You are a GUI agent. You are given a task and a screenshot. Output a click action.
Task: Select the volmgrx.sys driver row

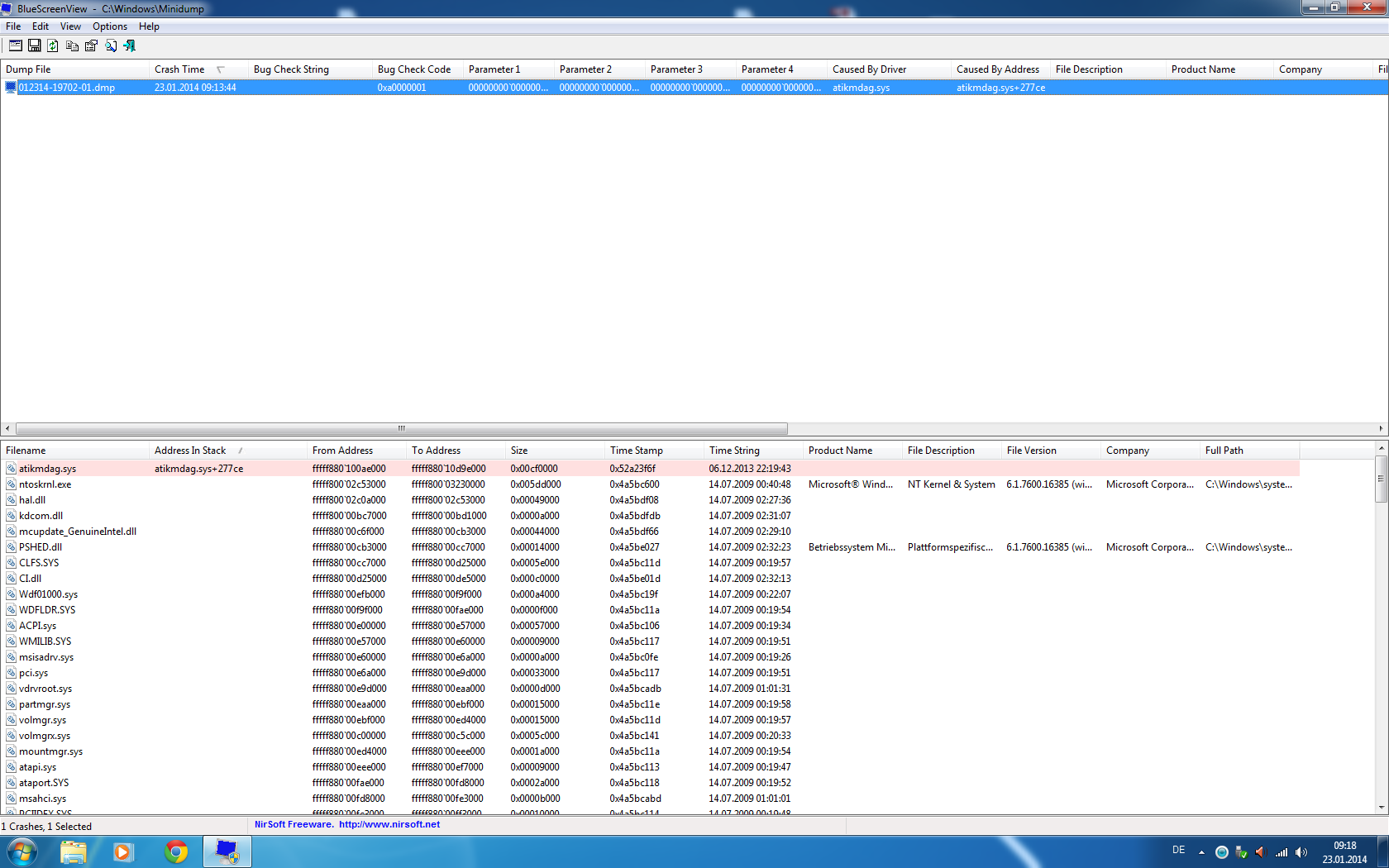650,736
